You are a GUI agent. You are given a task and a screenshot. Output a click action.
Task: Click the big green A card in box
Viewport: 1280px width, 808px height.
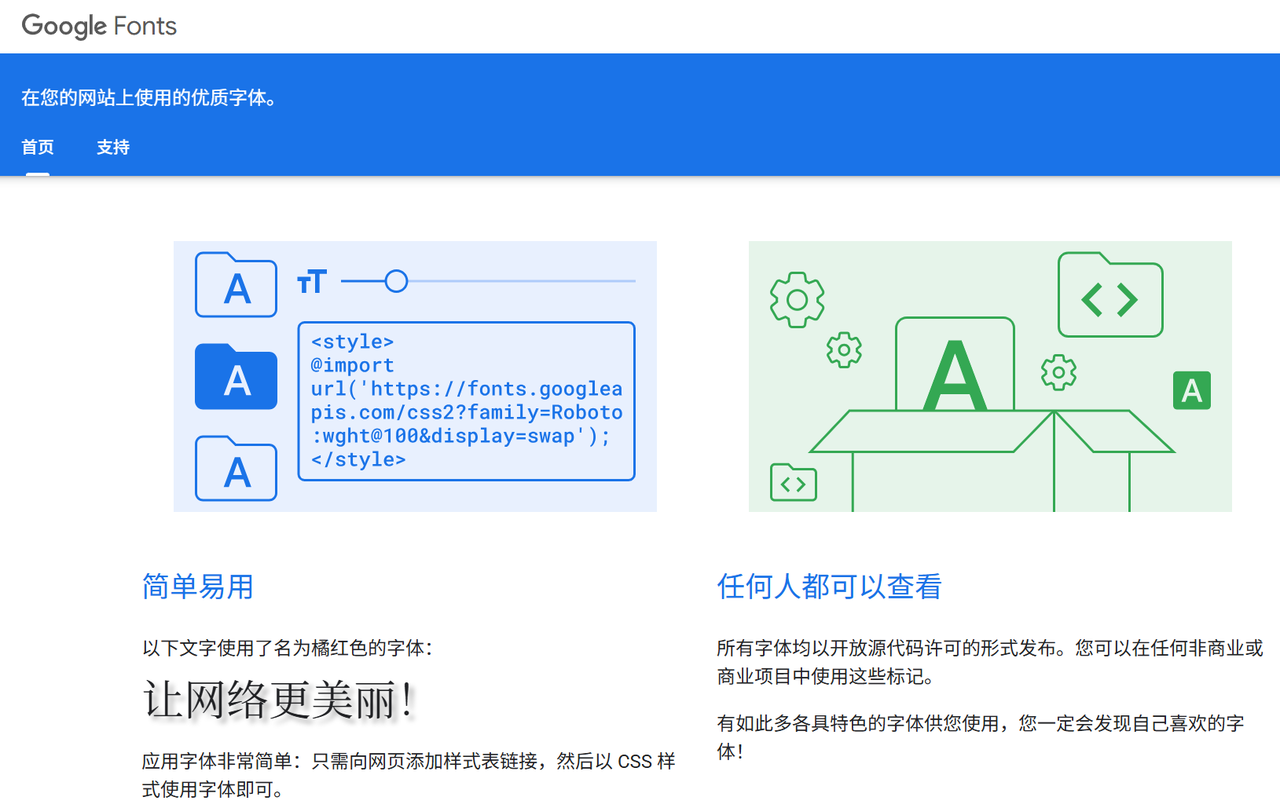click(x=955, y=367)
